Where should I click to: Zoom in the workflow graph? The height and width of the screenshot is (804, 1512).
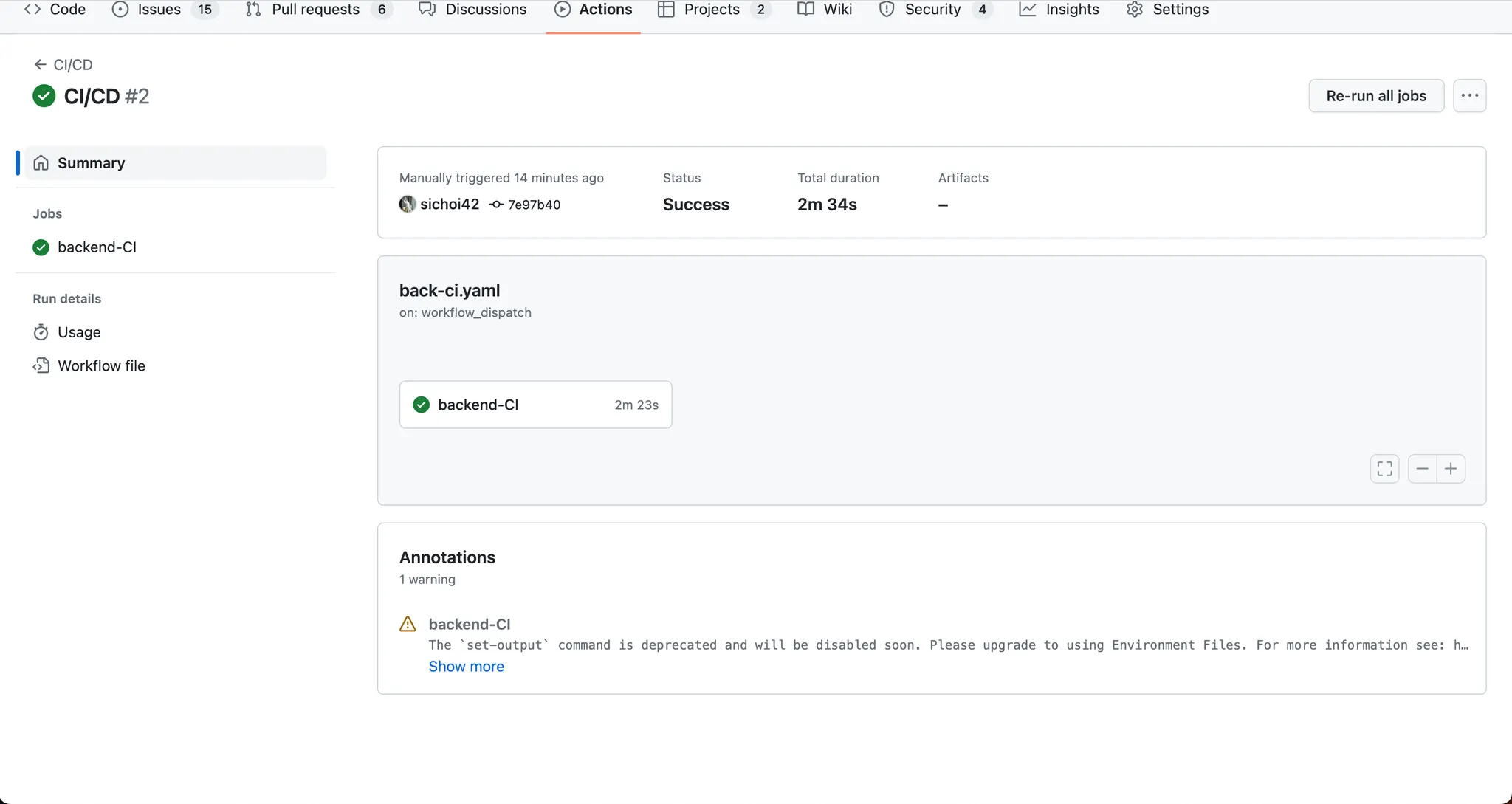(1451, 469)
